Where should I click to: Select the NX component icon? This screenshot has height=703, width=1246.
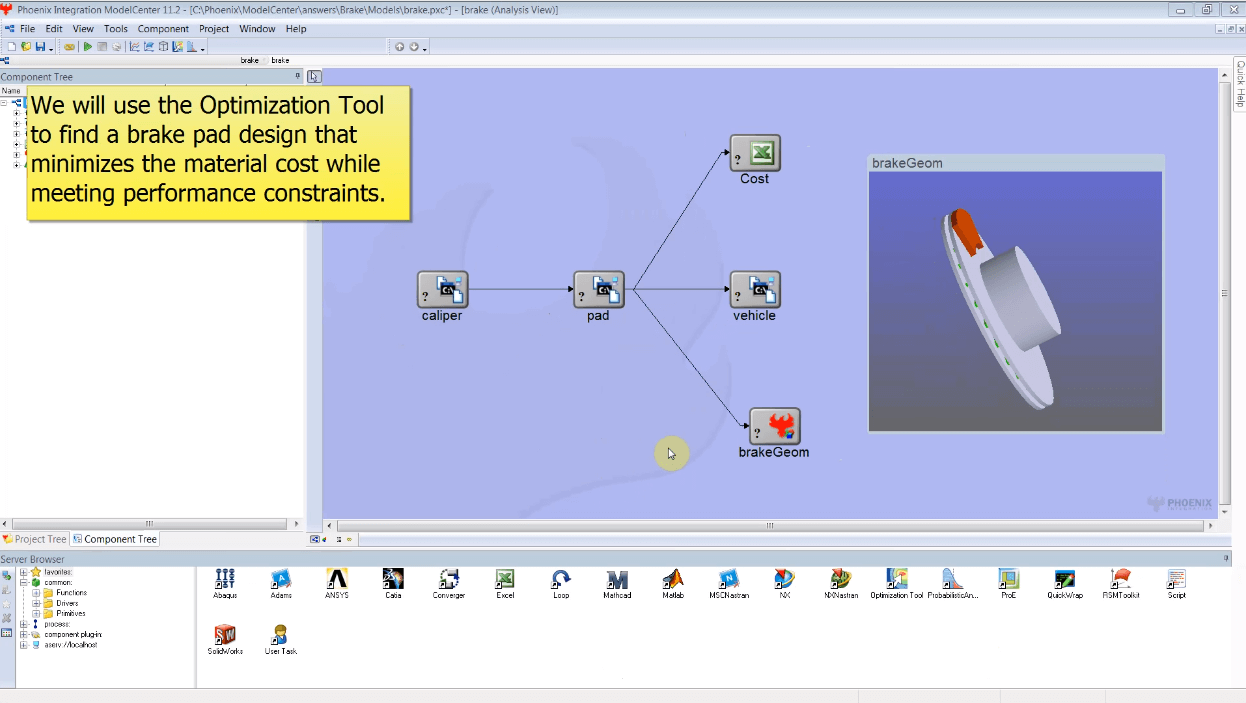pyautogui.click(x=785, y=579)
